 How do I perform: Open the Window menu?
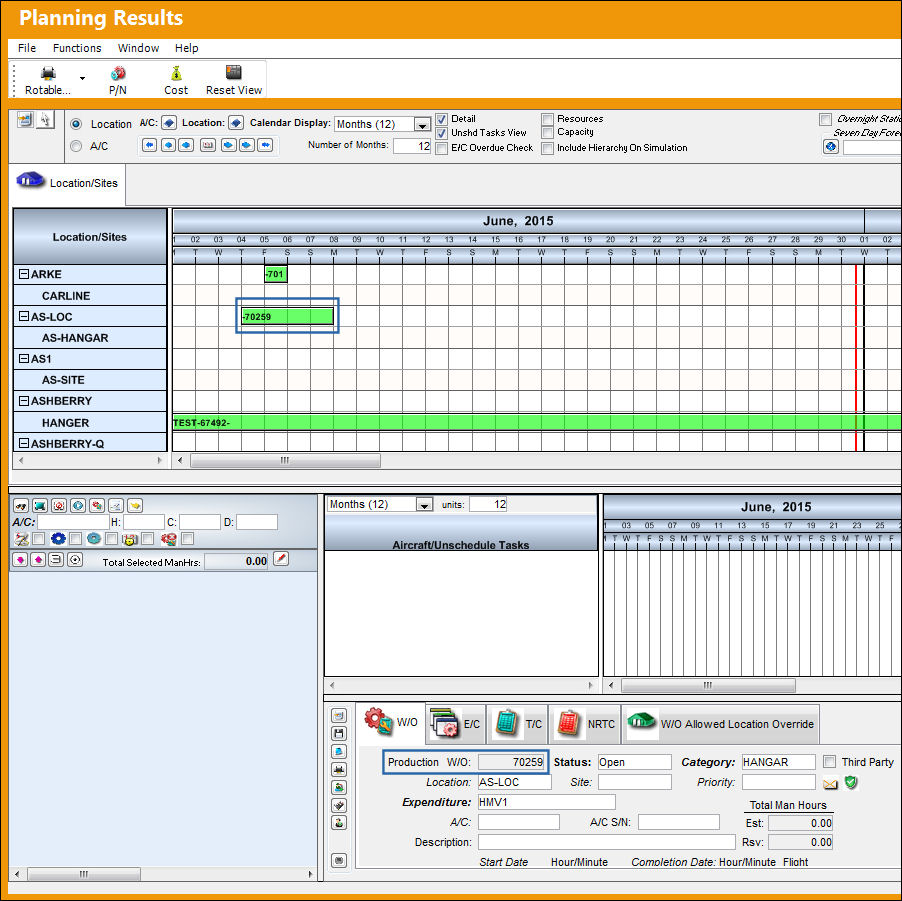point(138,48)
